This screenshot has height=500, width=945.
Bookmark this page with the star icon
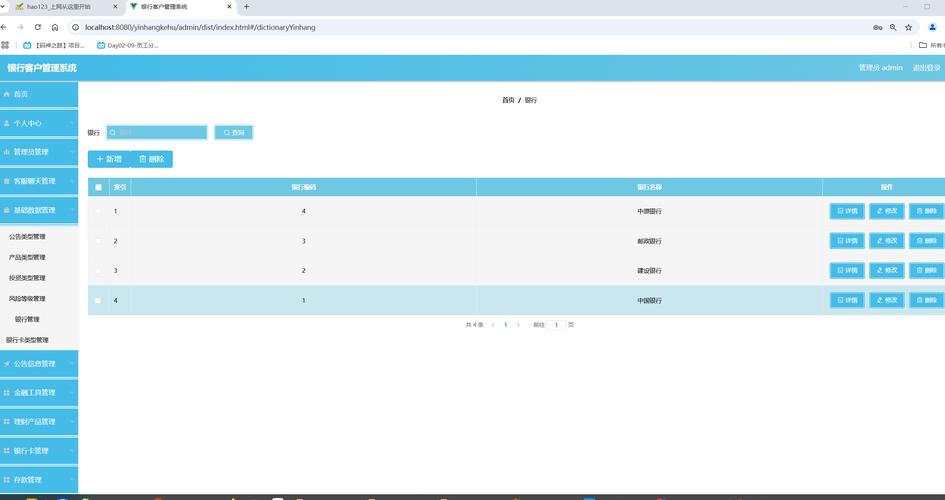pyautogui.click(x=908, y=27)
